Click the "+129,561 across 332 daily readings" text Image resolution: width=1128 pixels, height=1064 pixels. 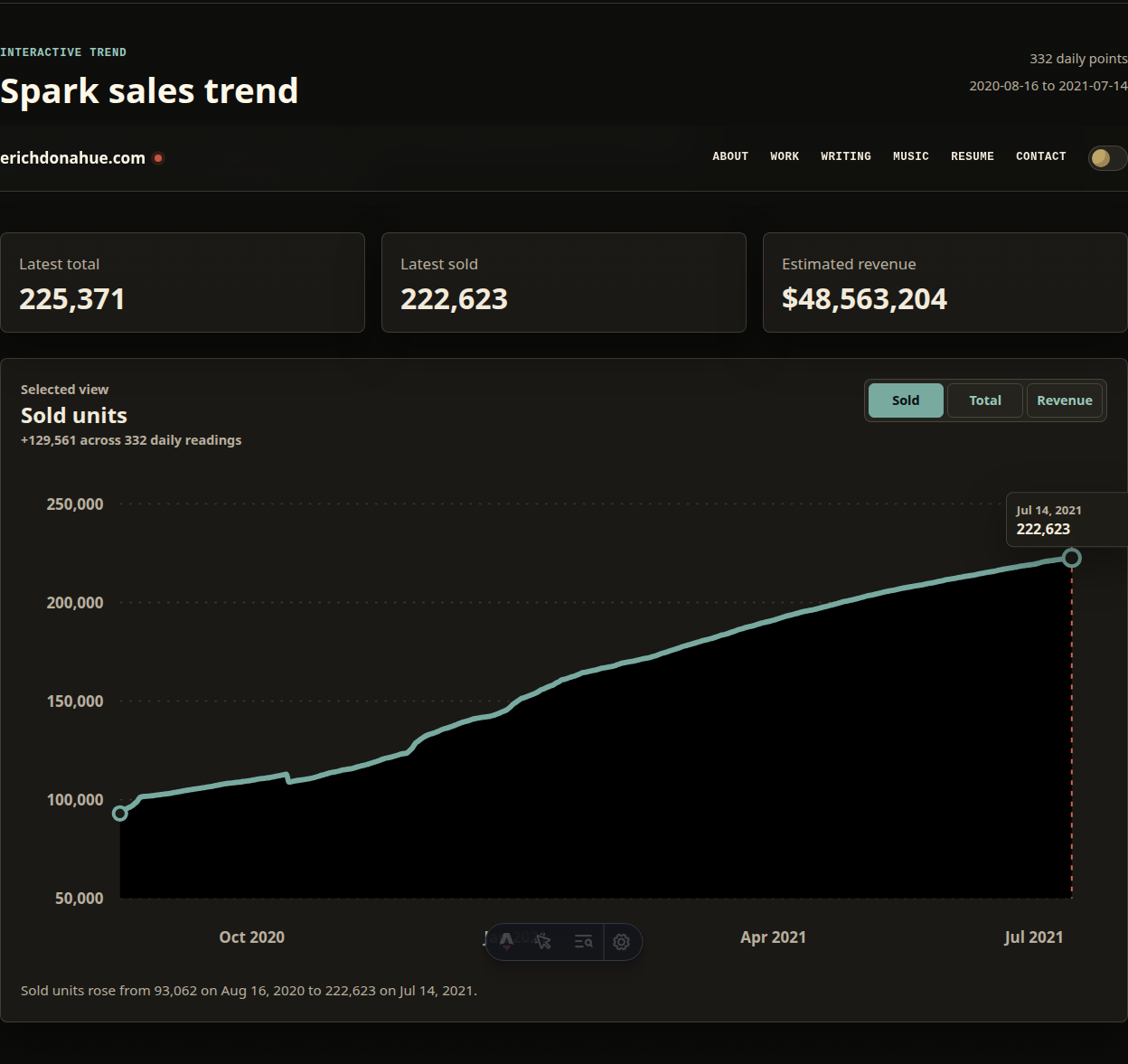[131, 440]
